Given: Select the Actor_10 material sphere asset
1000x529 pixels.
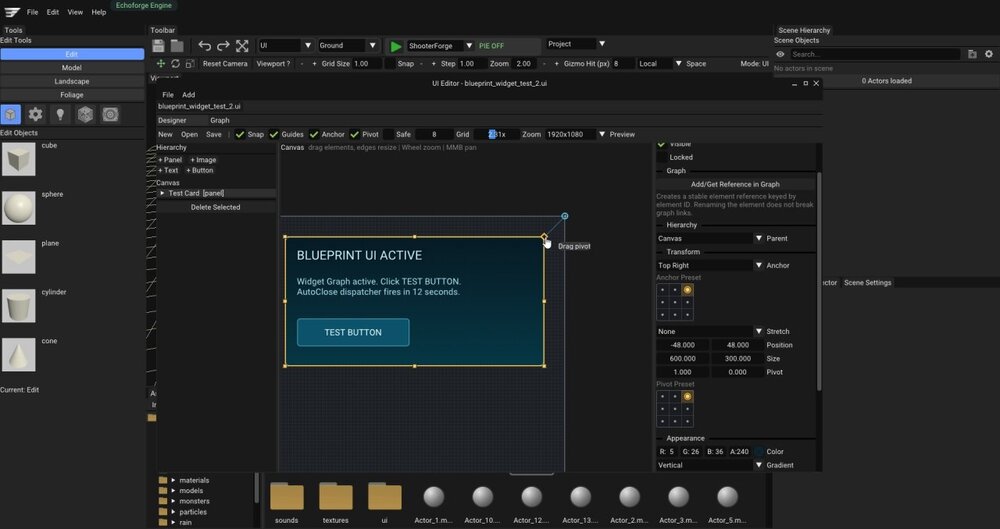Looking at the screenshot, I should (x=483, y=496).
